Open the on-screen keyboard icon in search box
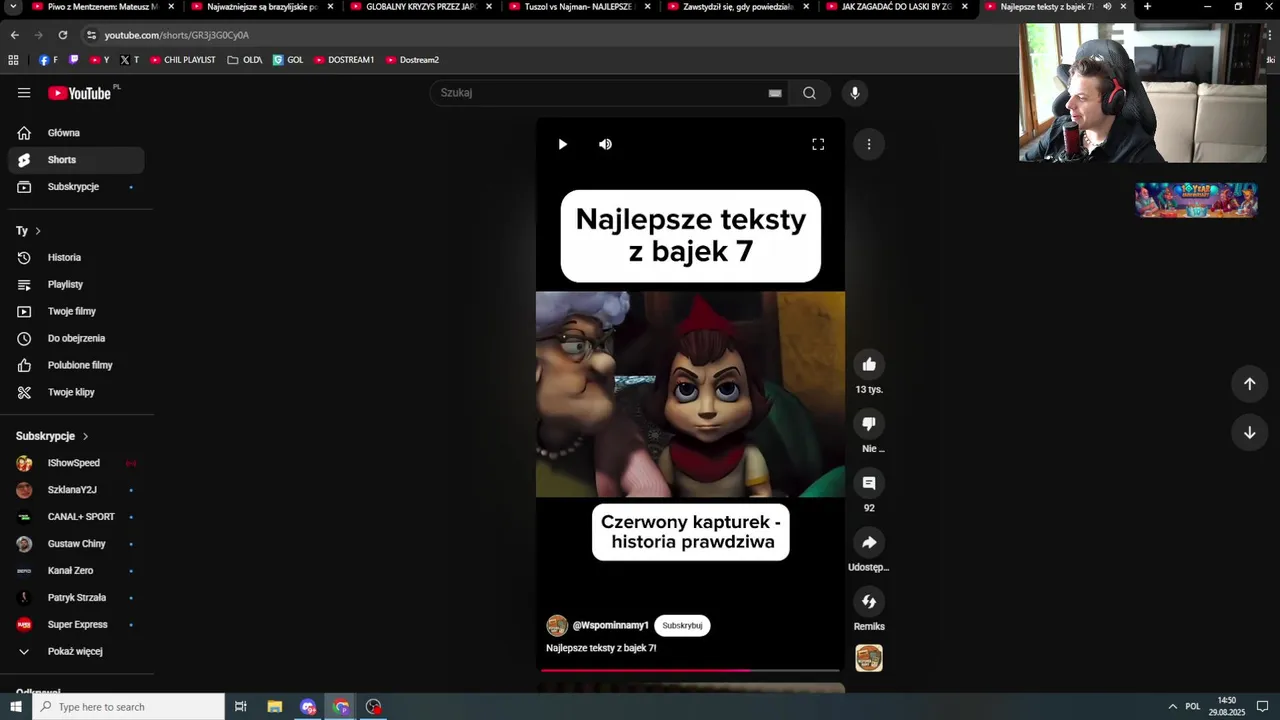The image size is (1280, 720). pyautogui.click(x=774, y=93)
